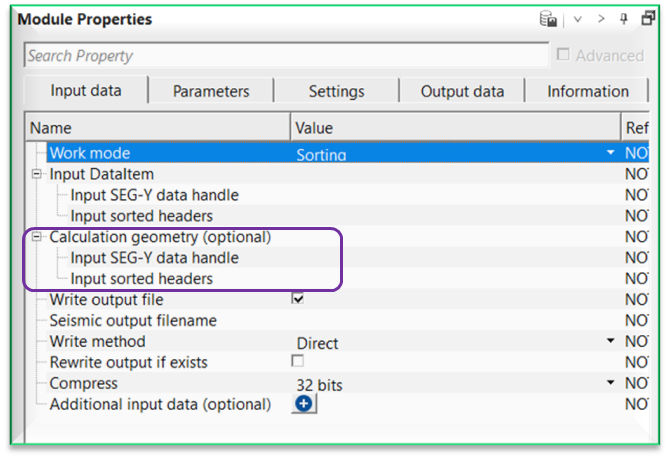This screenshot has width=669, height=459.
Task: Click the restore/float panel icon
Action: tap(648, 19)
